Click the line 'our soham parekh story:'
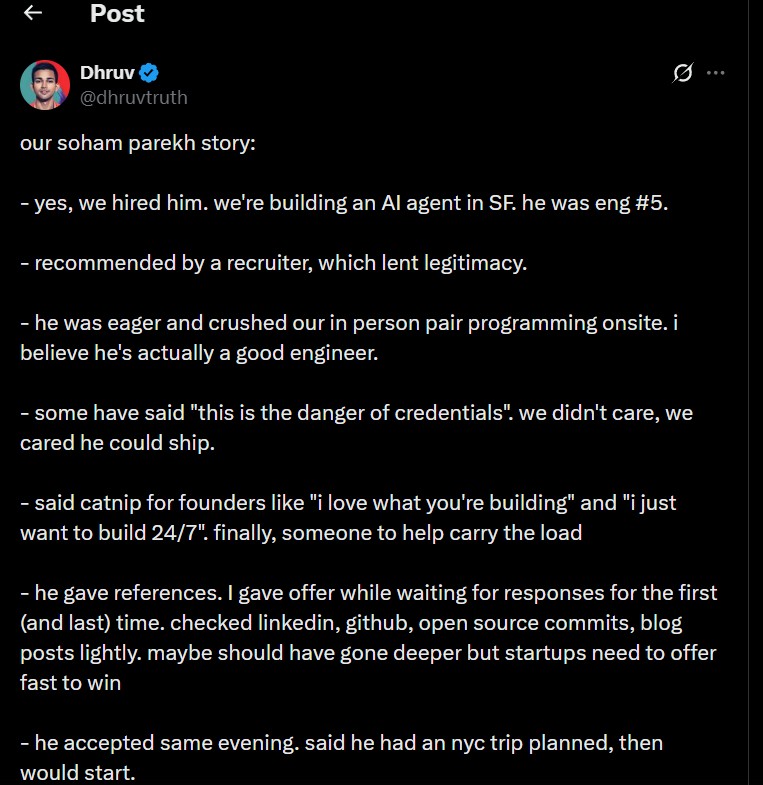 (x=138, y=143)
